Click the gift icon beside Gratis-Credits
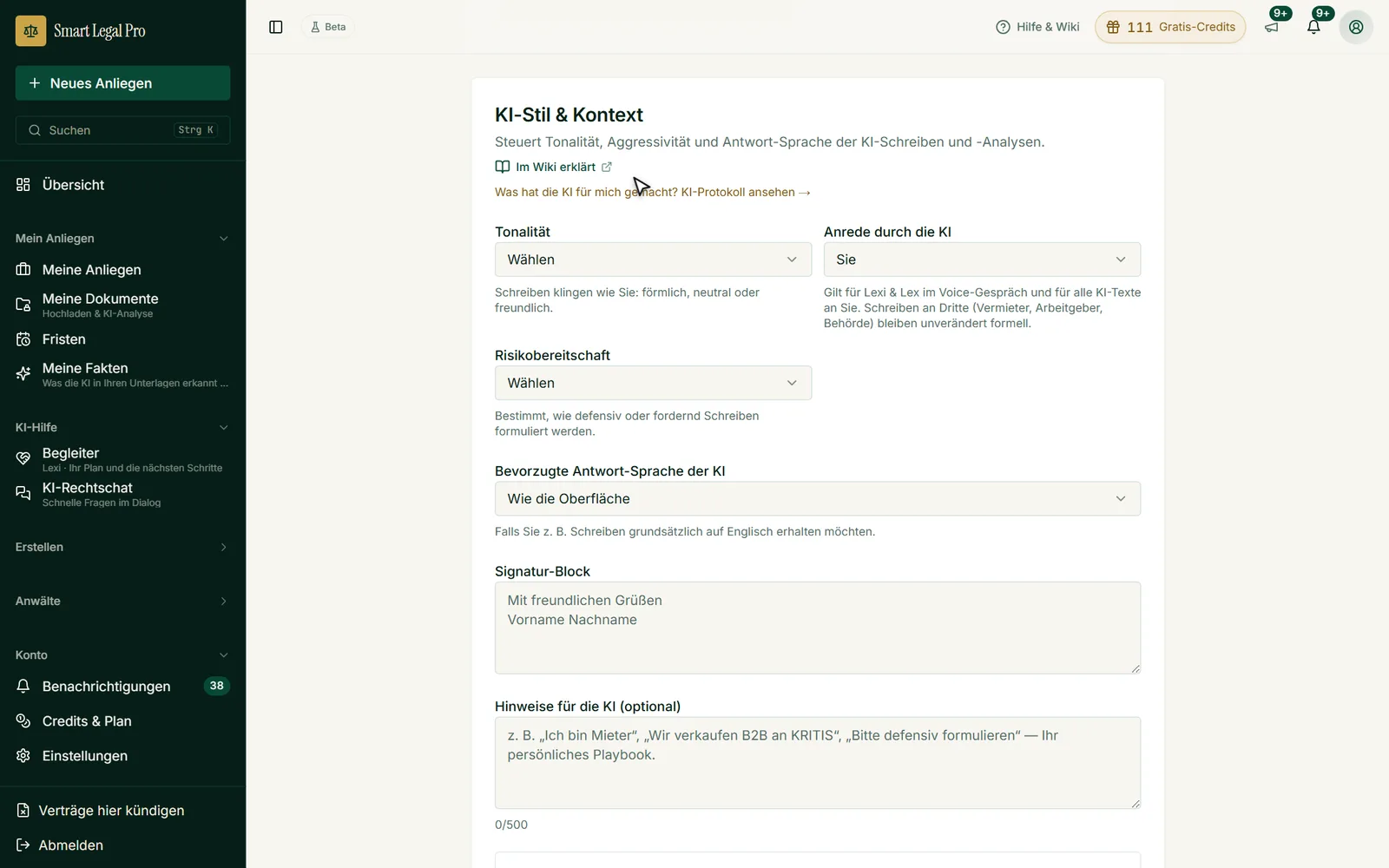Screen dimensions: 1389x868 pos(1113,27)
